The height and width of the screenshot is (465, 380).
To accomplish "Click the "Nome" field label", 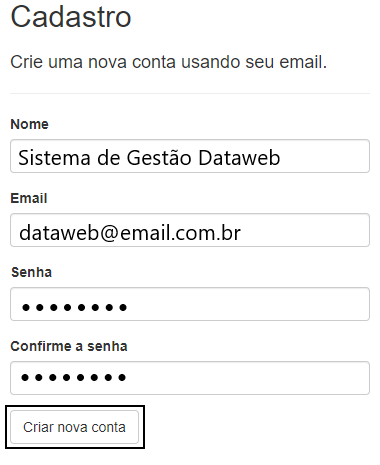I will click(x=30, y=124).
